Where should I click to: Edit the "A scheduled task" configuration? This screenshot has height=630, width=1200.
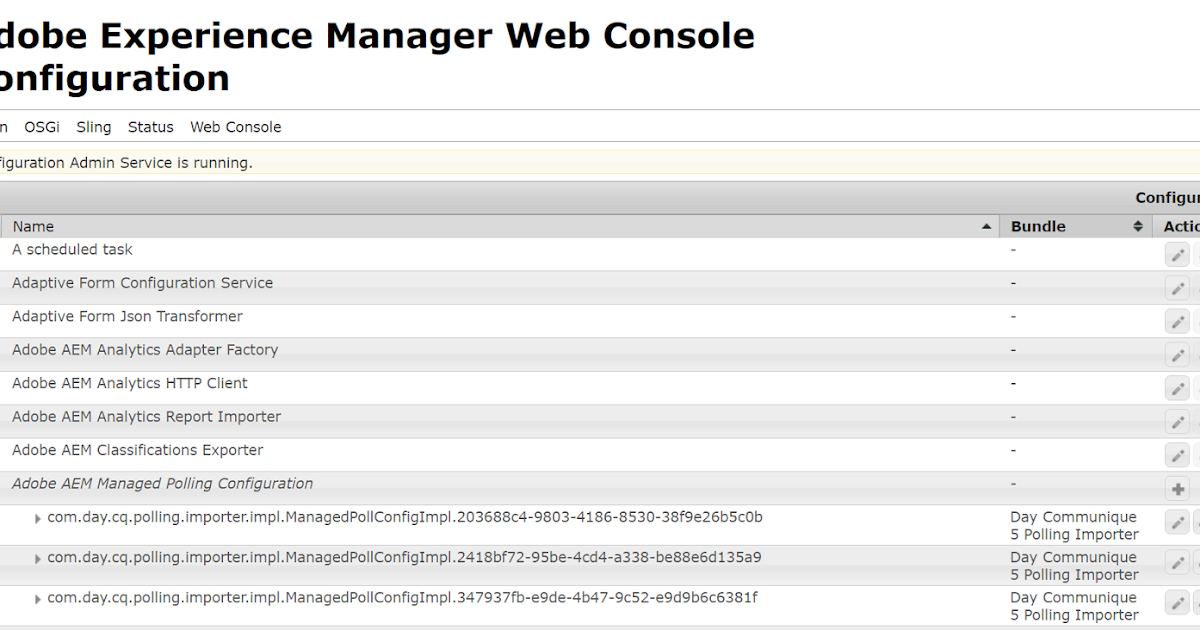coord(1177,254)
